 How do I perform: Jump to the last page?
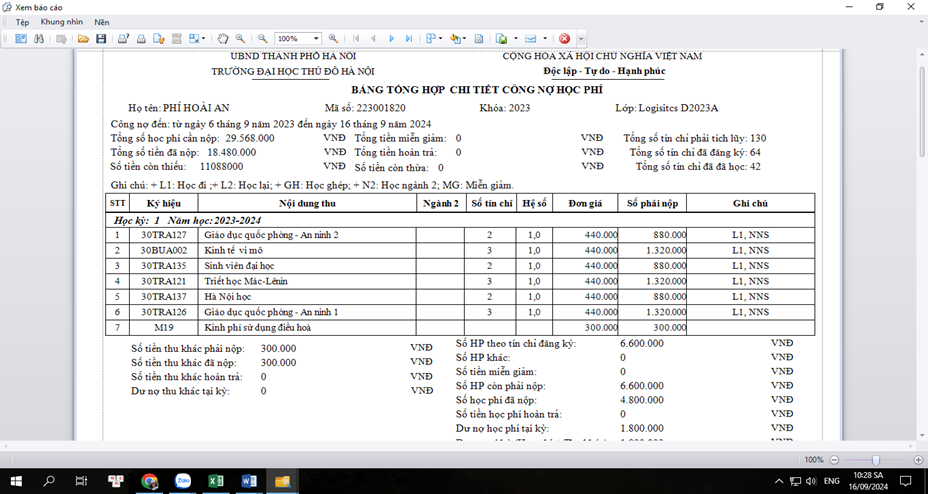coord(409,38)
